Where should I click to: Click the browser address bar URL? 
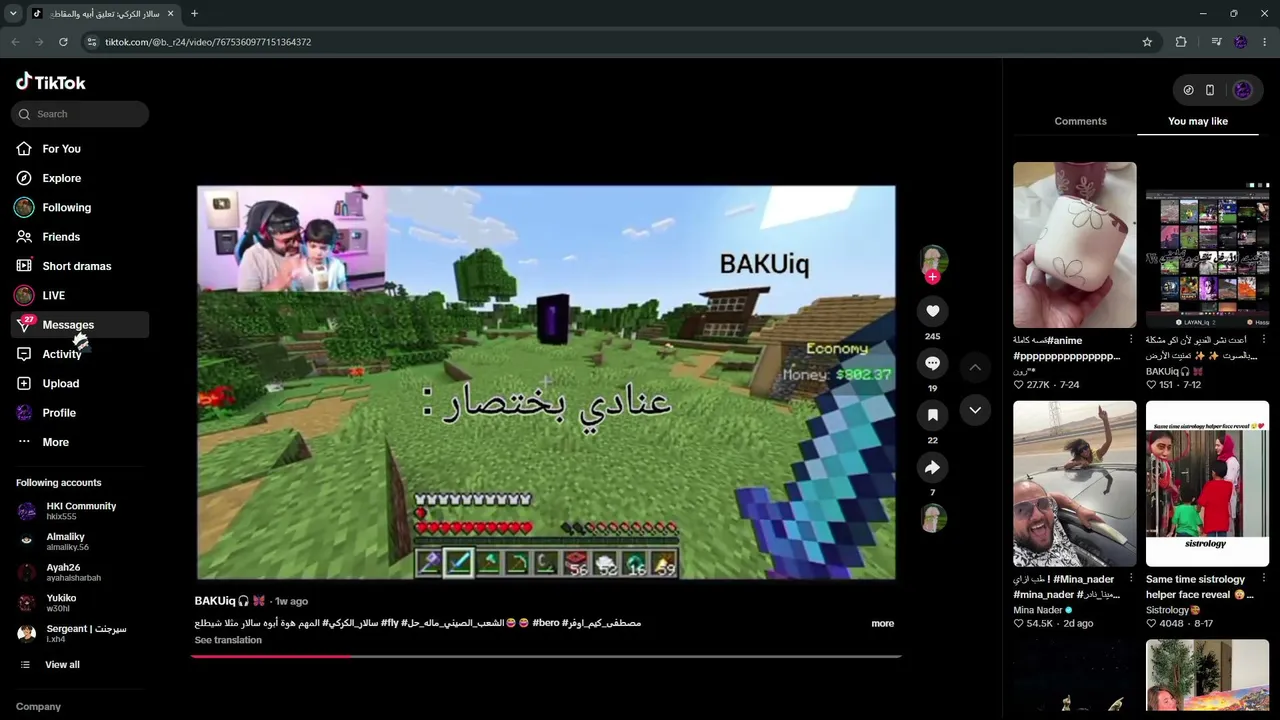(208, 42)
